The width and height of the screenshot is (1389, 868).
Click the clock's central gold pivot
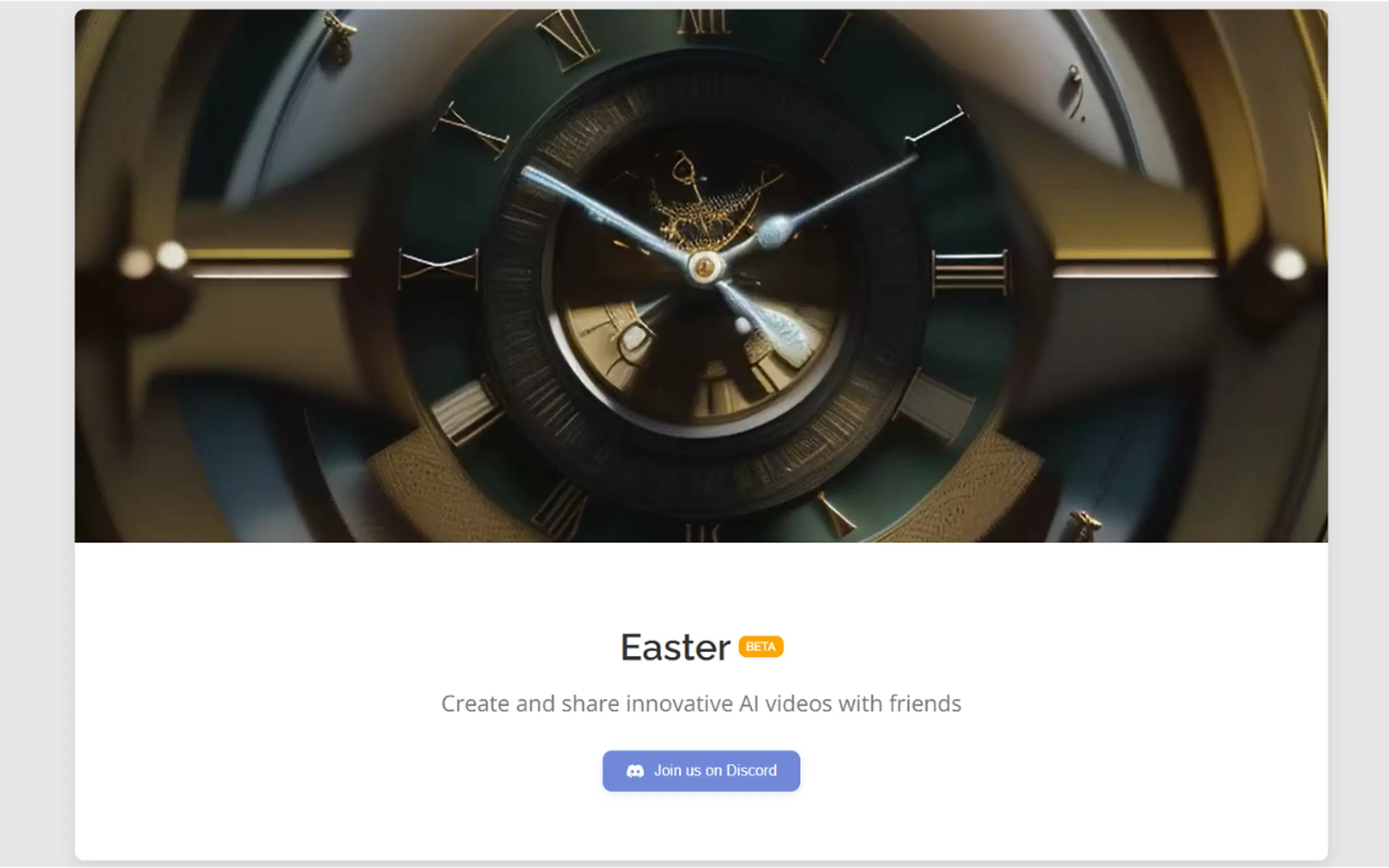click(704, 267)
